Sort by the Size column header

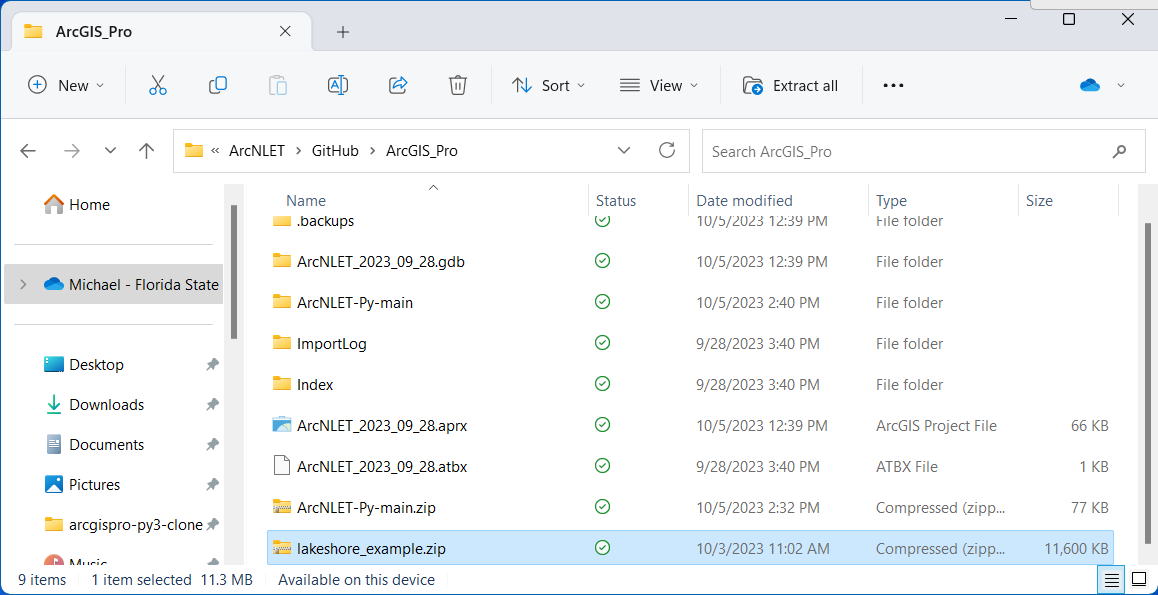pyautogui.click(x=1039, y=201)
